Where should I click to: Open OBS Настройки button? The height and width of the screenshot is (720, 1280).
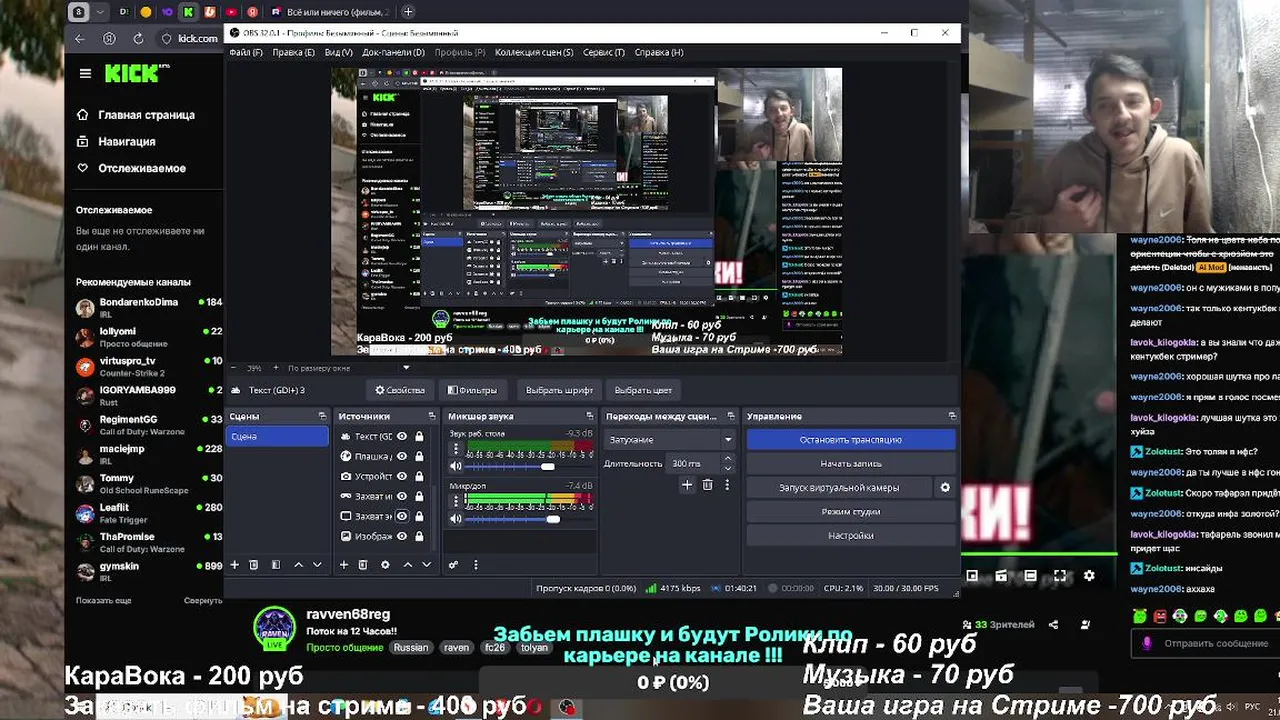[850, 536]
